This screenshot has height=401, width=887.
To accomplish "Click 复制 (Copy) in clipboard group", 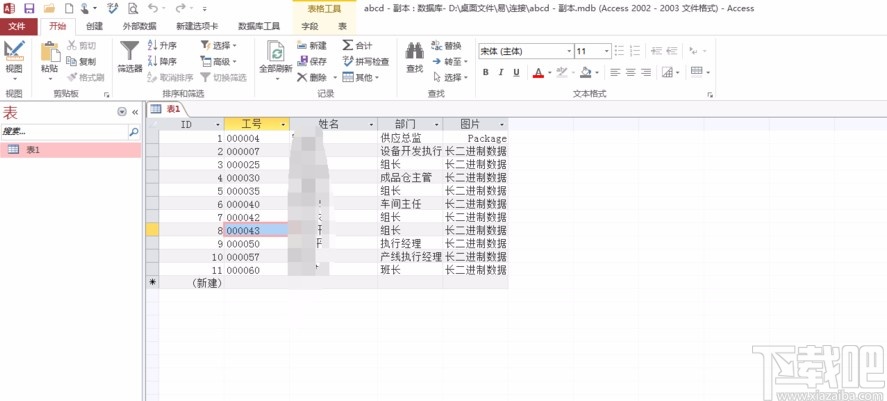I will point(81,61).
